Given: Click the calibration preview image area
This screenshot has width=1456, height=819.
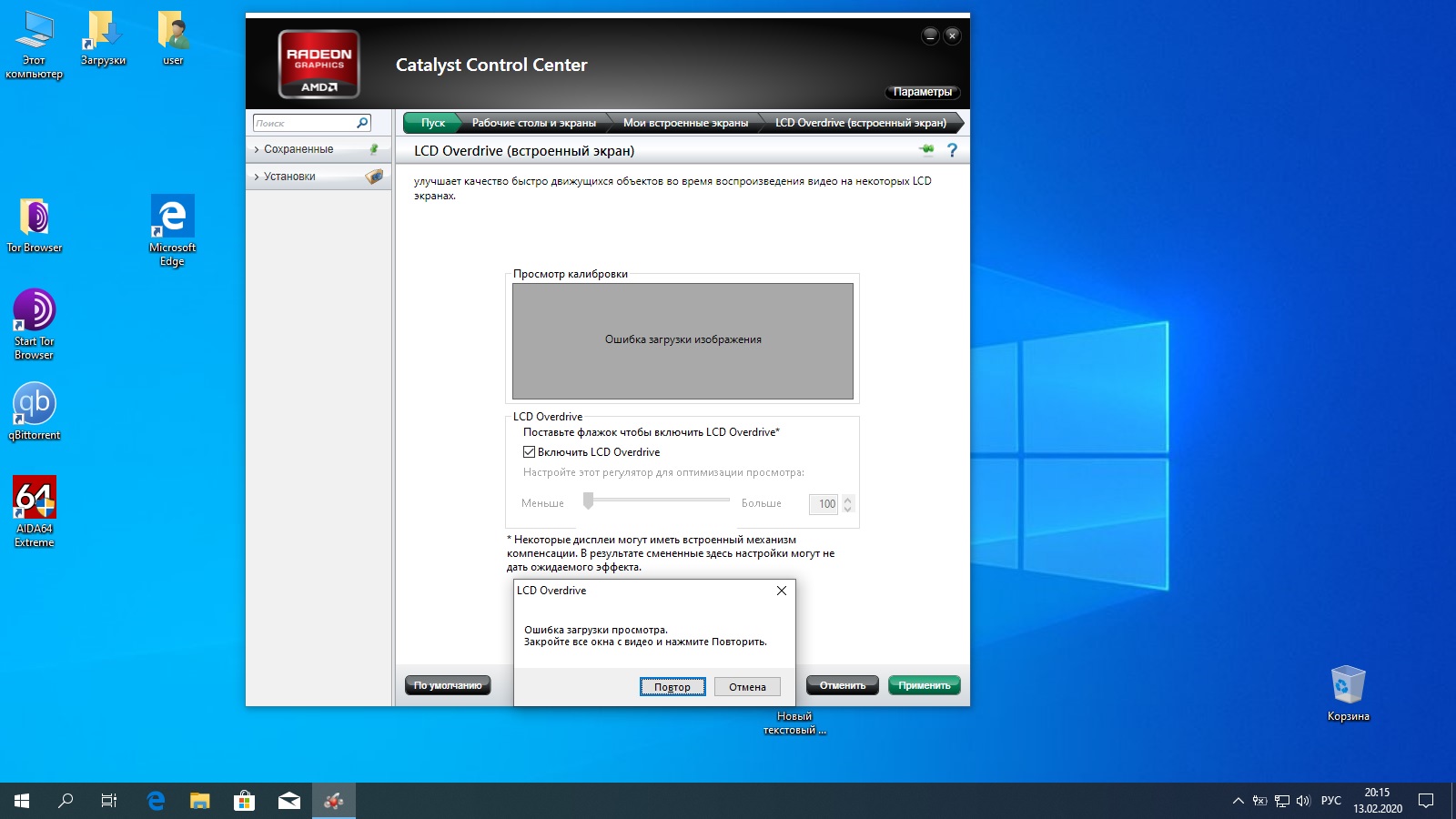Looking at the screenshot, I should (682, 340).
